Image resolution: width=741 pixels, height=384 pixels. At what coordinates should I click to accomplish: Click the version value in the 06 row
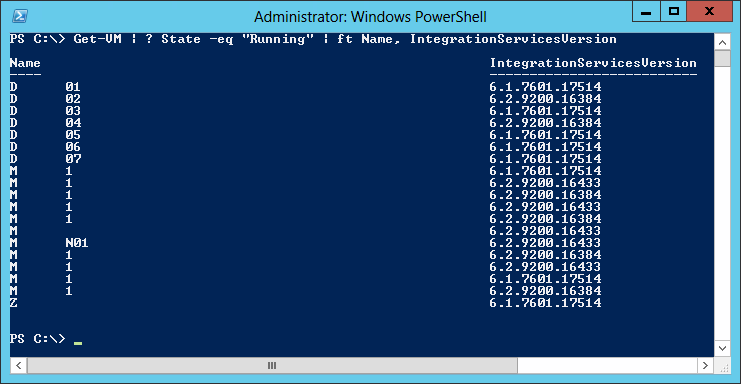pos(545,147)
